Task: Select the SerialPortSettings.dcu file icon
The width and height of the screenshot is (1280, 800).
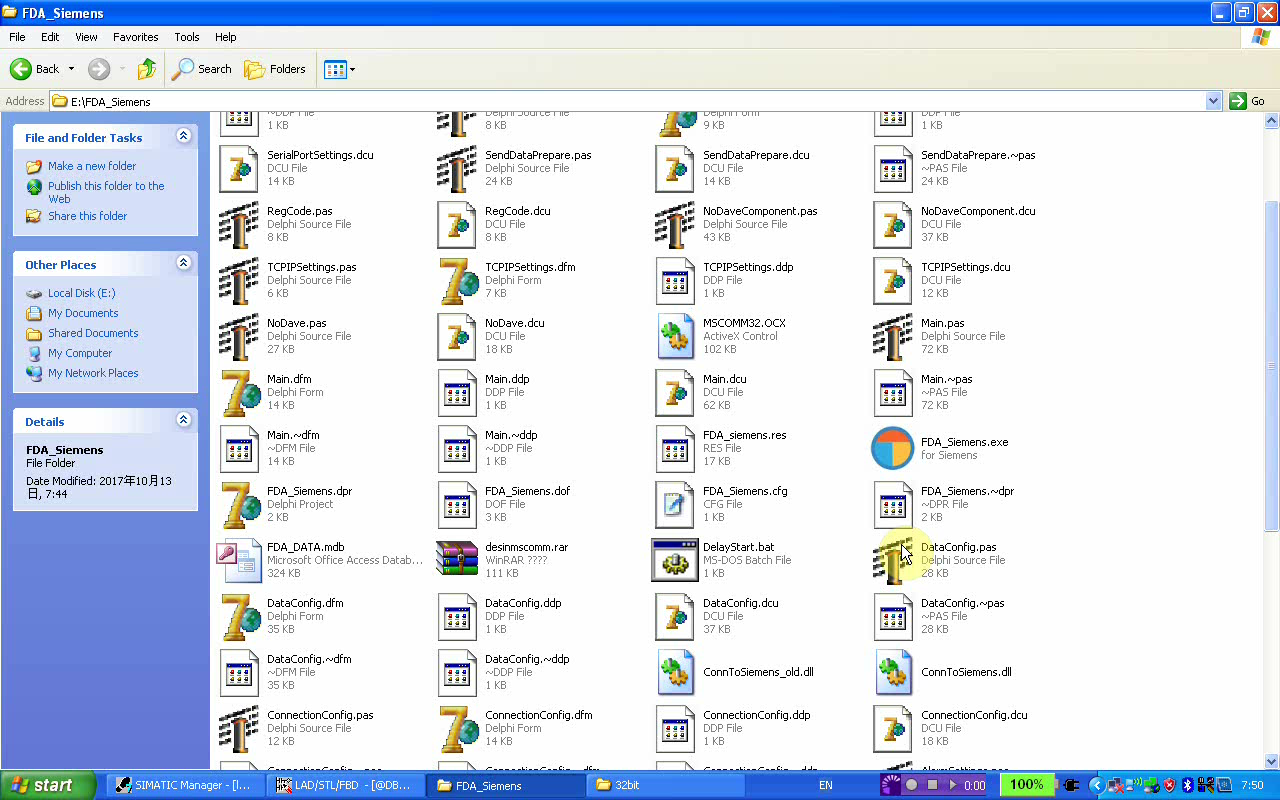Action: (x=240, y=168)
